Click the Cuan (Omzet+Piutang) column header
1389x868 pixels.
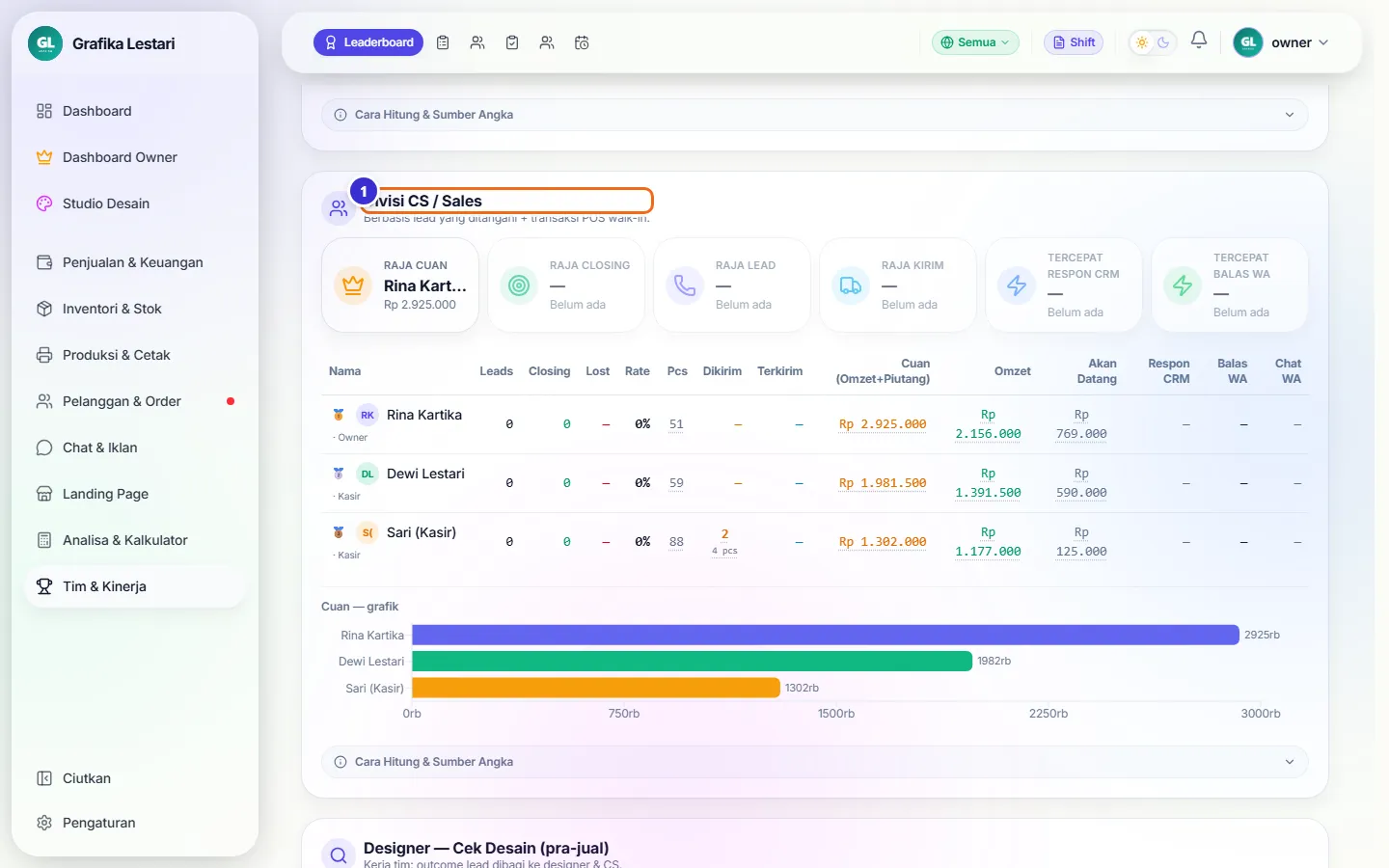tap(883, 371)
